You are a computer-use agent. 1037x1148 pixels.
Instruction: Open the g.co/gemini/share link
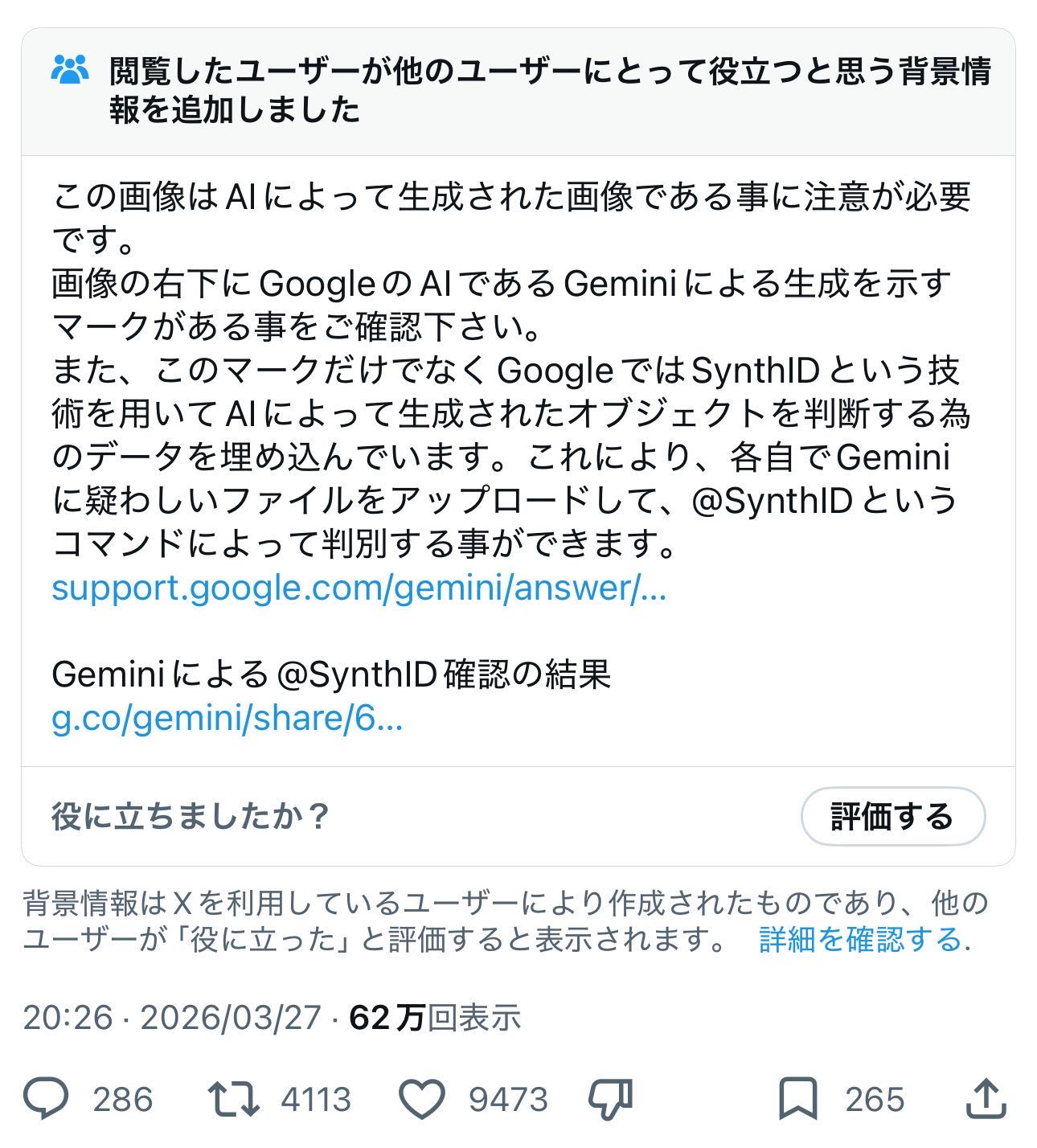tap(227, 717)
